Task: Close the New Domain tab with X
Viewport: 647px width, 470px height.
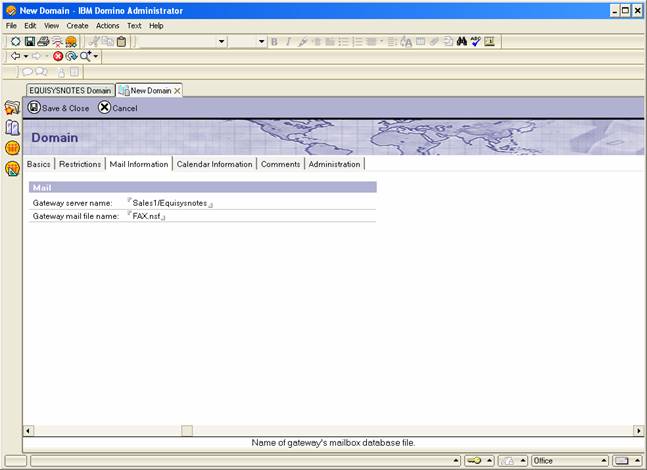Action: [177, 91]
